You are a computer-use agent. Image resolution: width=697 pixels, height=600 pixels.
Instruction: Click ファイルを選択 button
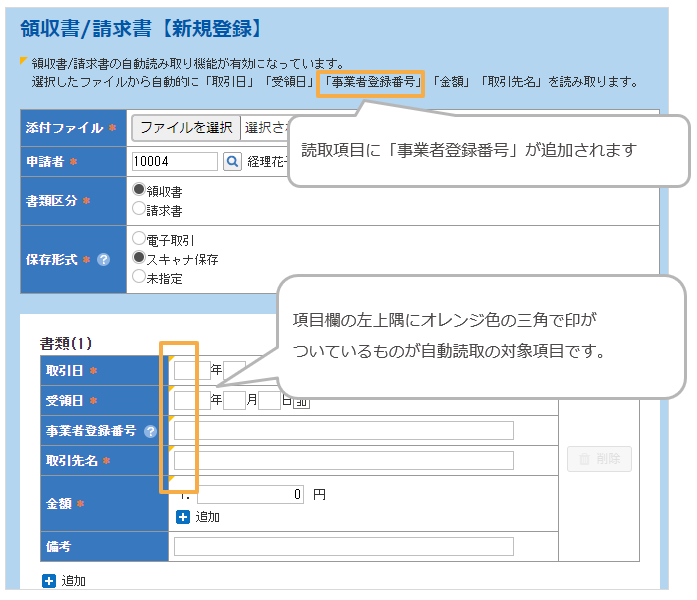(x=186, y=128)
